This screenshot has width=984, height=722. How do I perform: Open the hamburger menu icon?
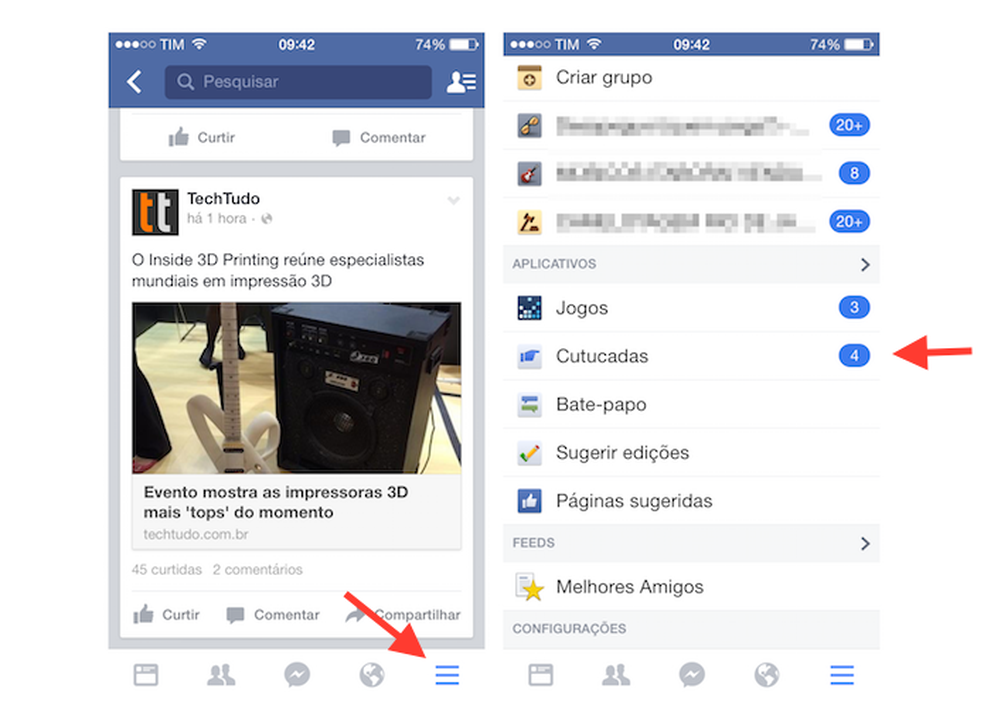click(446, 675)
